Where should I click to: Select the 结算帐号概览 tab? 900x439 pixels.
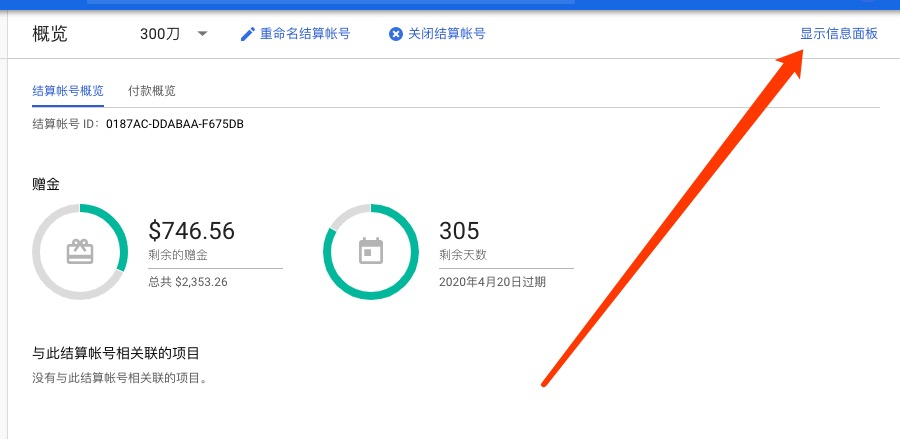pos(68,91)
